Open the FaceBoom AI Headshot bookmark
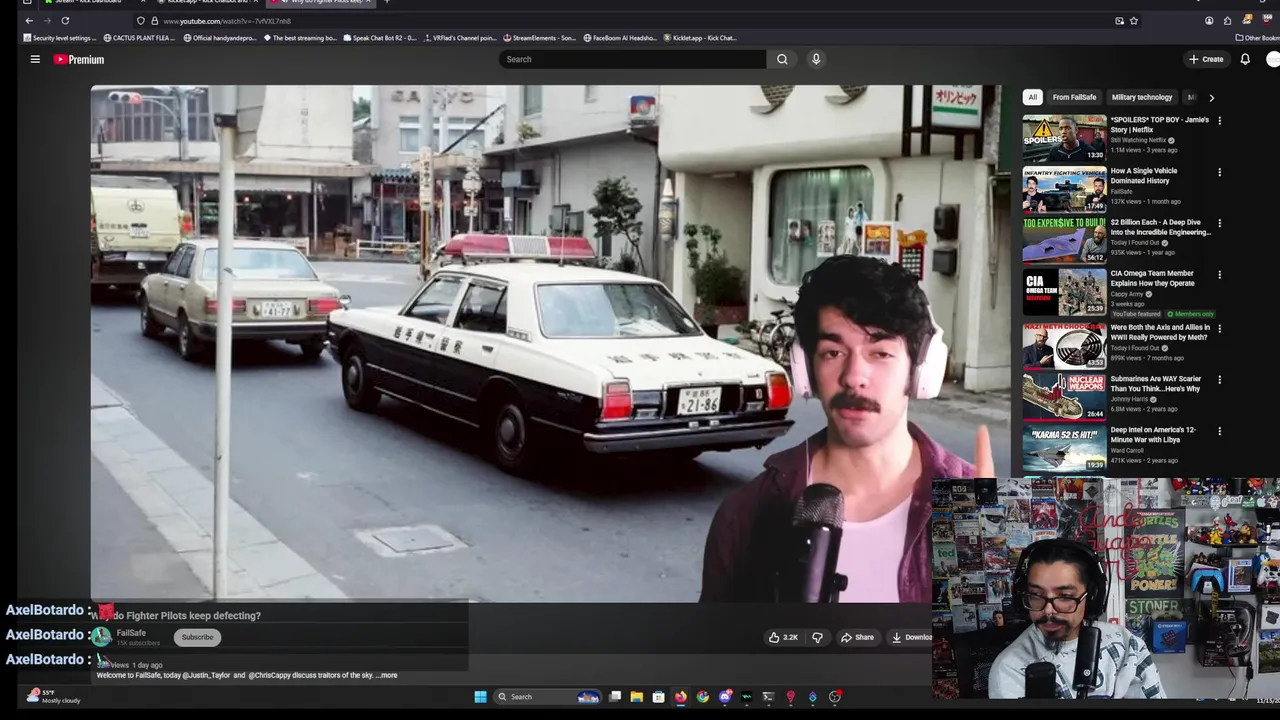 tap(620, 38)
